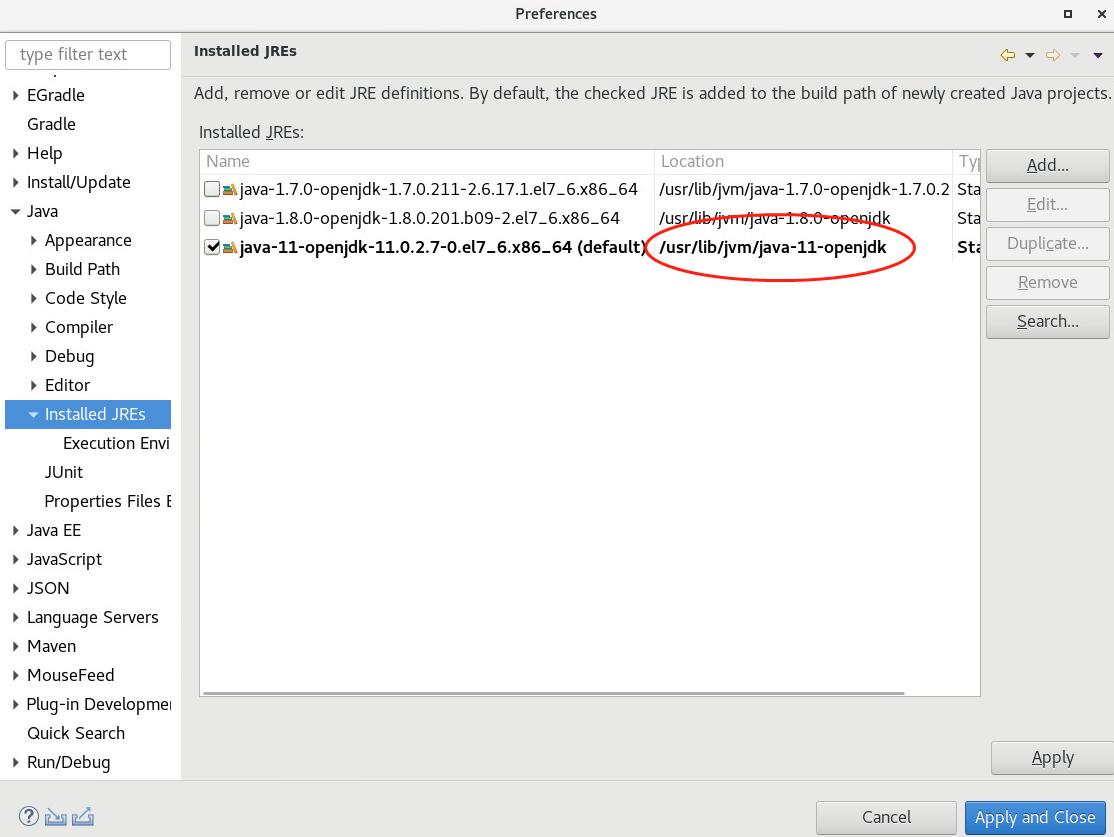
Task: Uncheck the java-11-openjdk default JRE
Action: pos(211,247)
